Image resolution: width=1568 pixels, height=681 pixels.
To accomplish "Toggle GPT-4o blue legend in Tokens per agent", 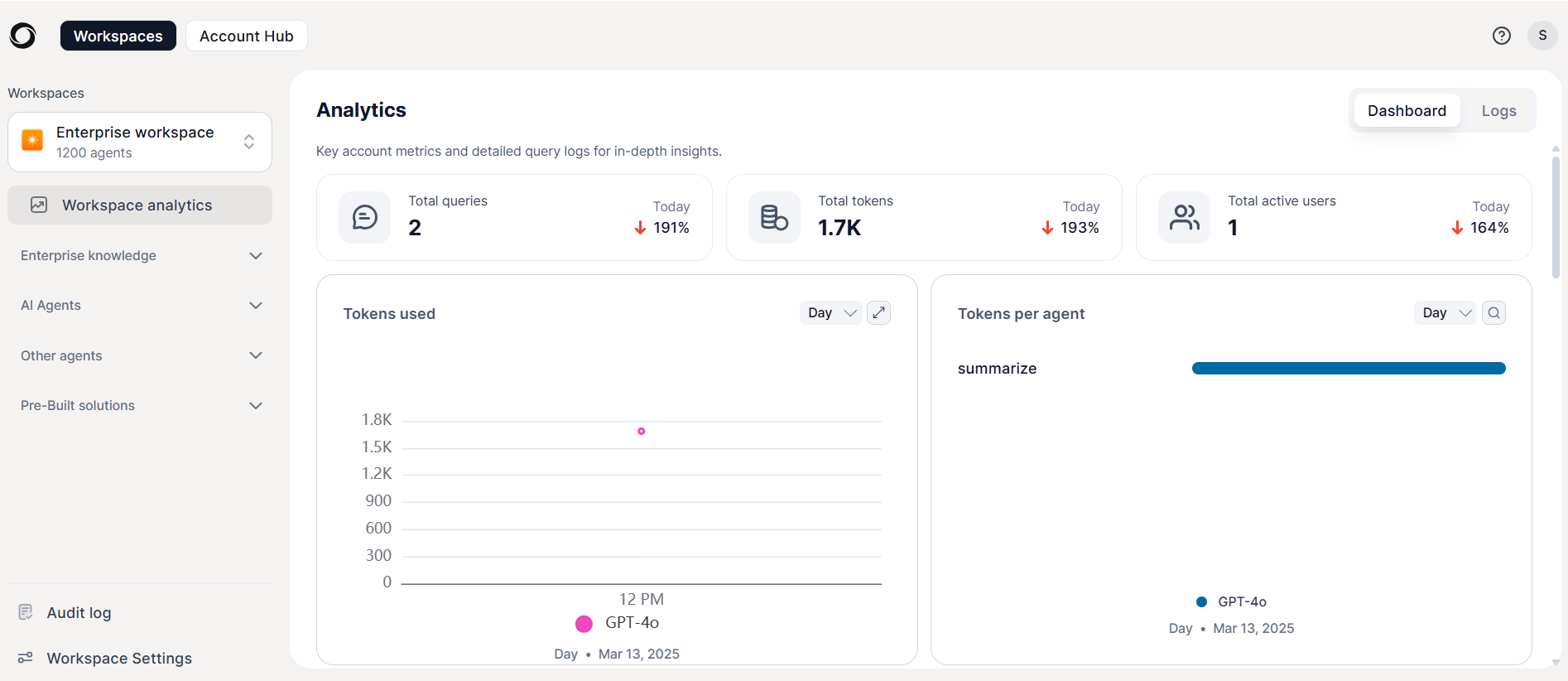I will tap(1232, 601).
